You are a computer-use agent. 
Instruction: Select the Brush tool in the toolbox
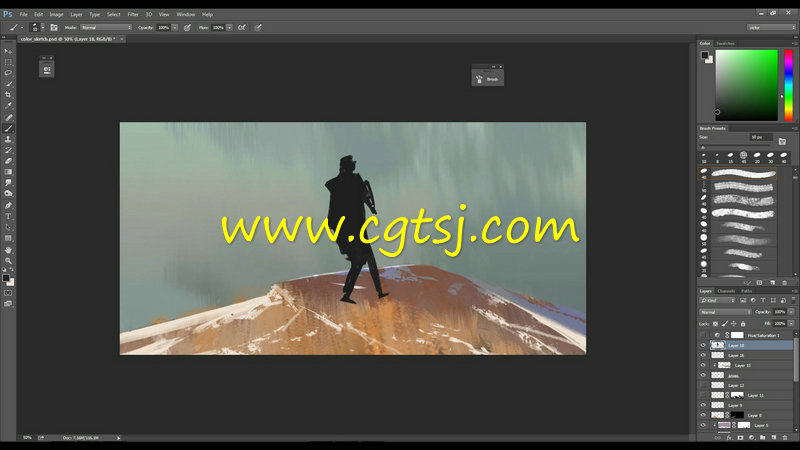coord(8,129)
